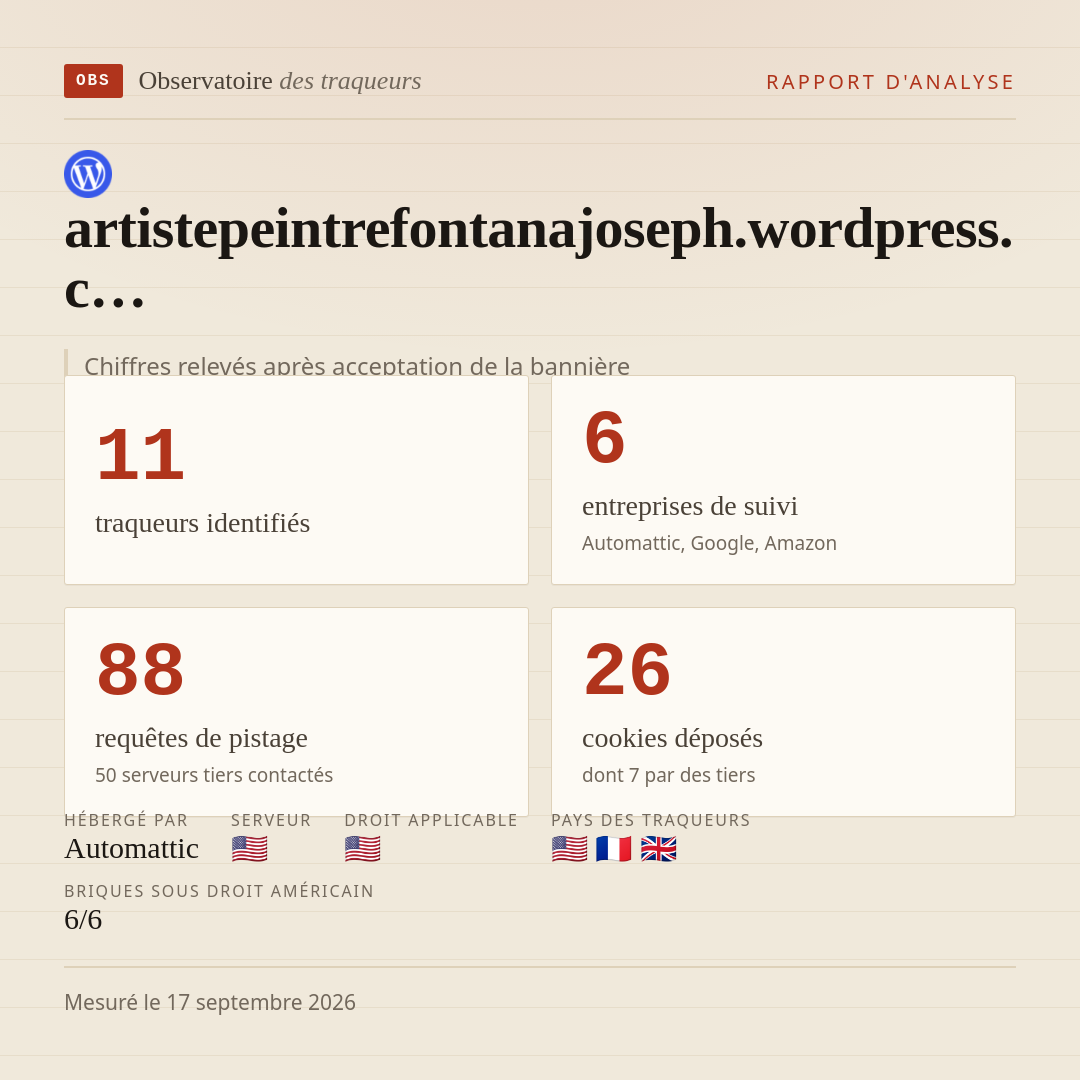The height and width of the screenshot is (1080, 1080).
Task: Click the Automattic host name
Action: [132, 849]
